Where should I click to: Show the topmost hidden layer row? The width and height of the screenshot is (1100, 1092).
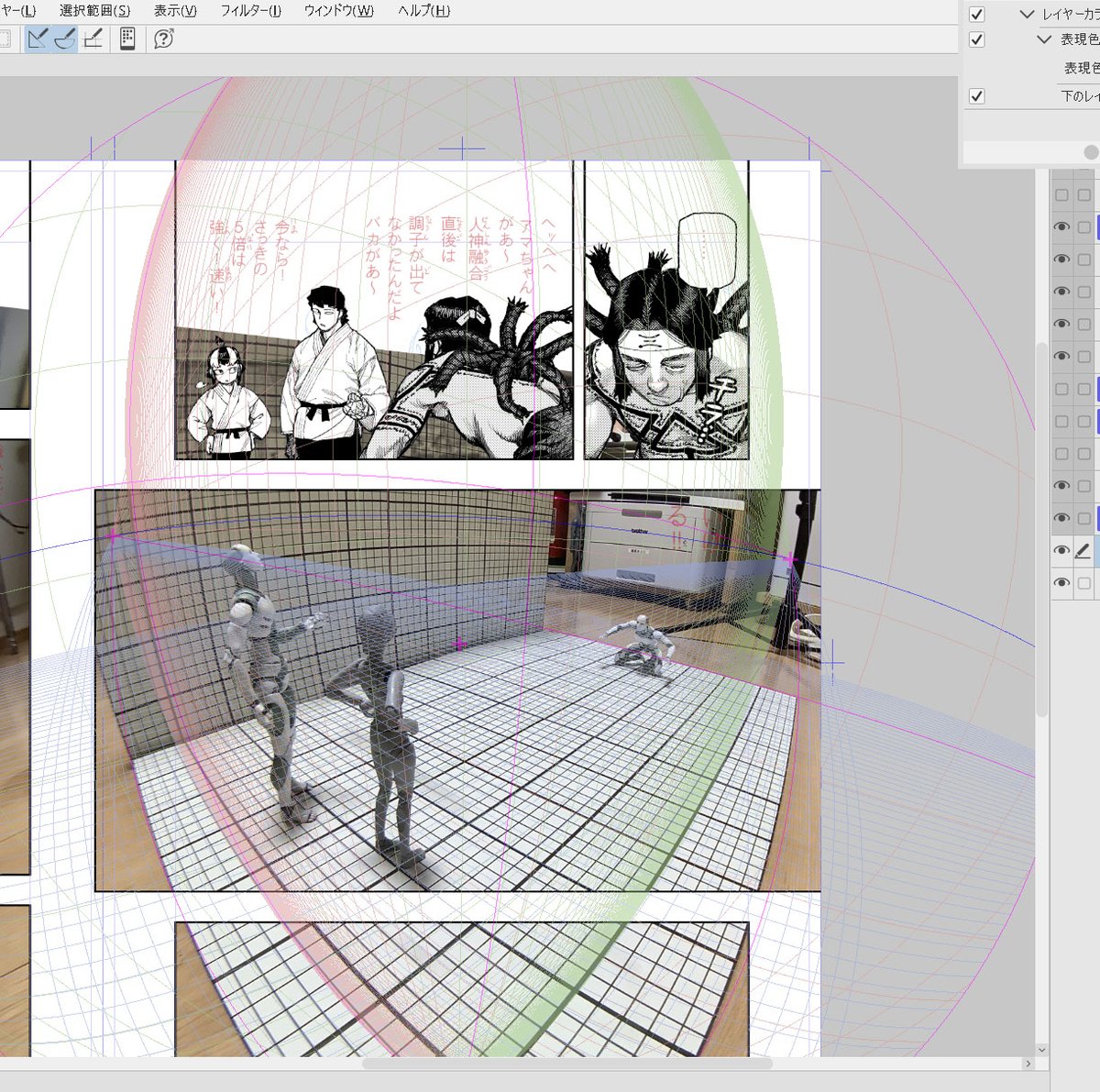(x=1061, y=195)
